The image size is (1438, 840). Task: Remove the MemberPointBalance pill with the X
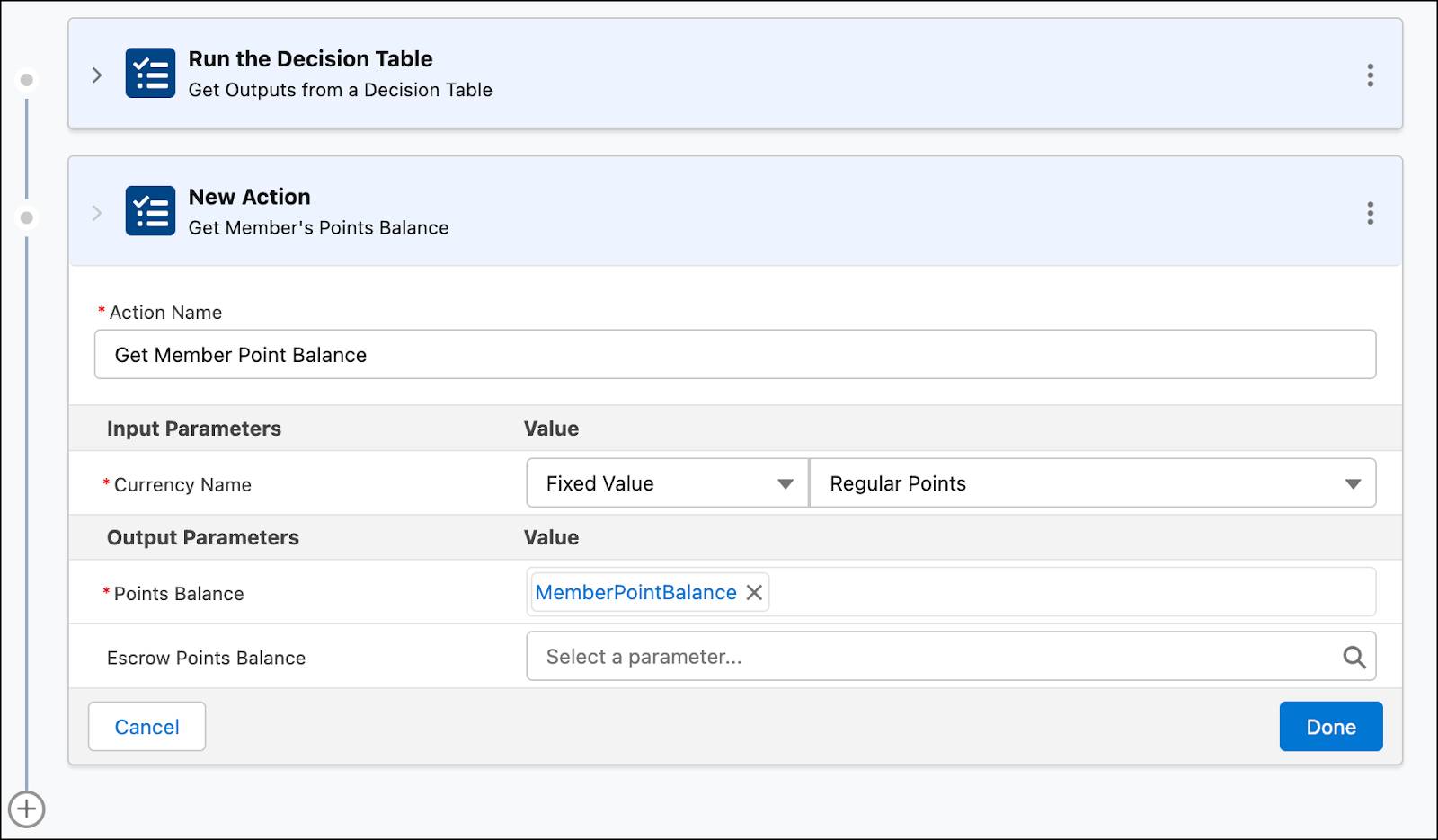[x=754, y=593]
